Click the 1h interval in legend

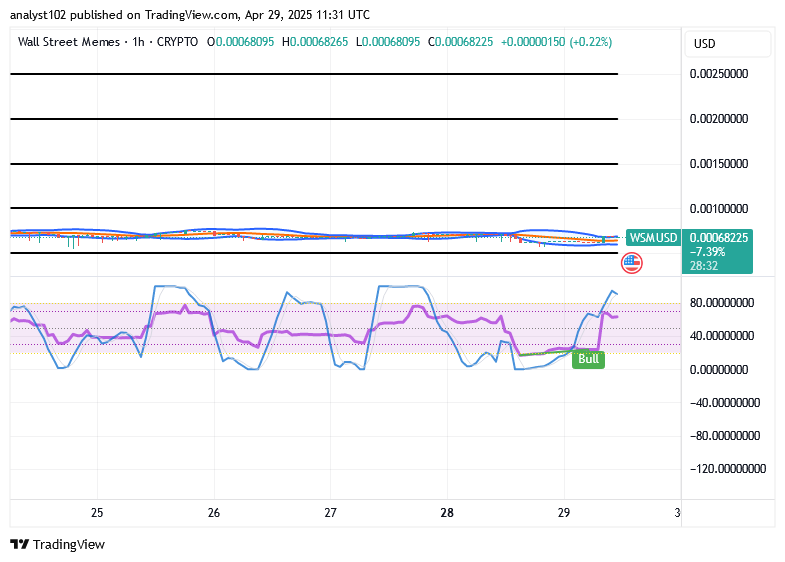coord(138,42)
